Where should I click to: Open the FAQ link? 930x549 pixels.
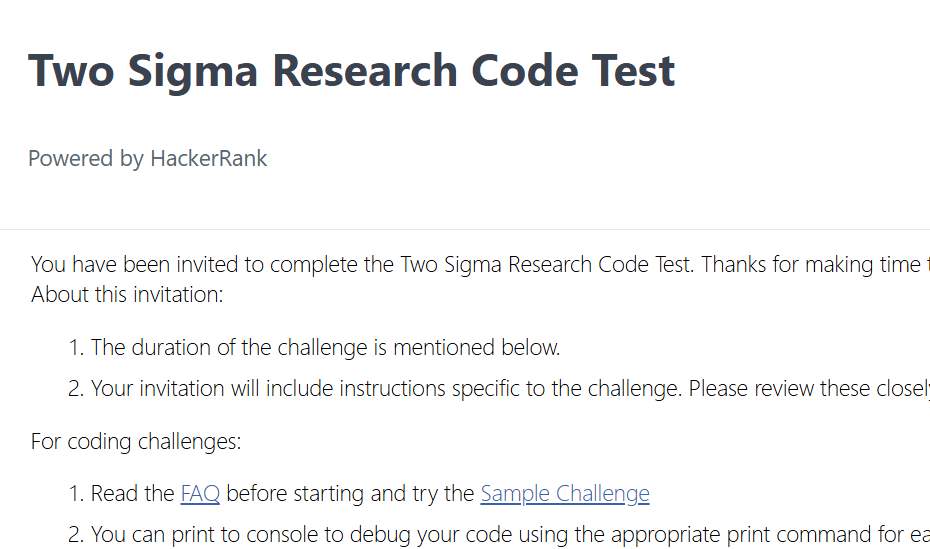[x=200, y=494]
